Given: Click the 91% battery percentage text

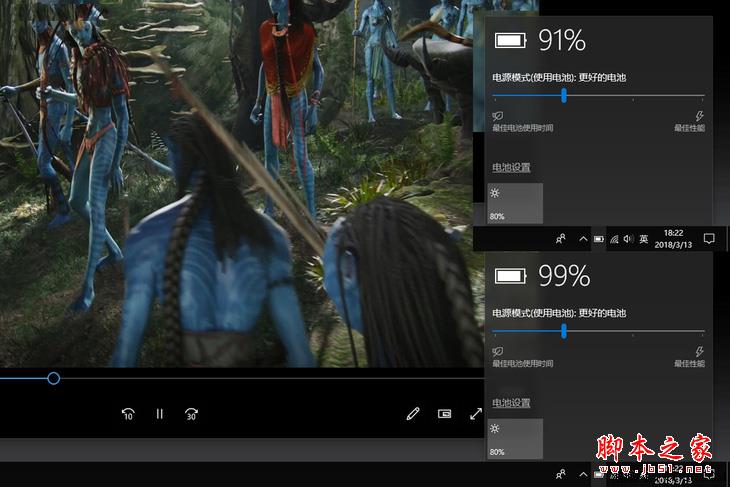Looking at the screenshot, I should (x=562, y=41).
